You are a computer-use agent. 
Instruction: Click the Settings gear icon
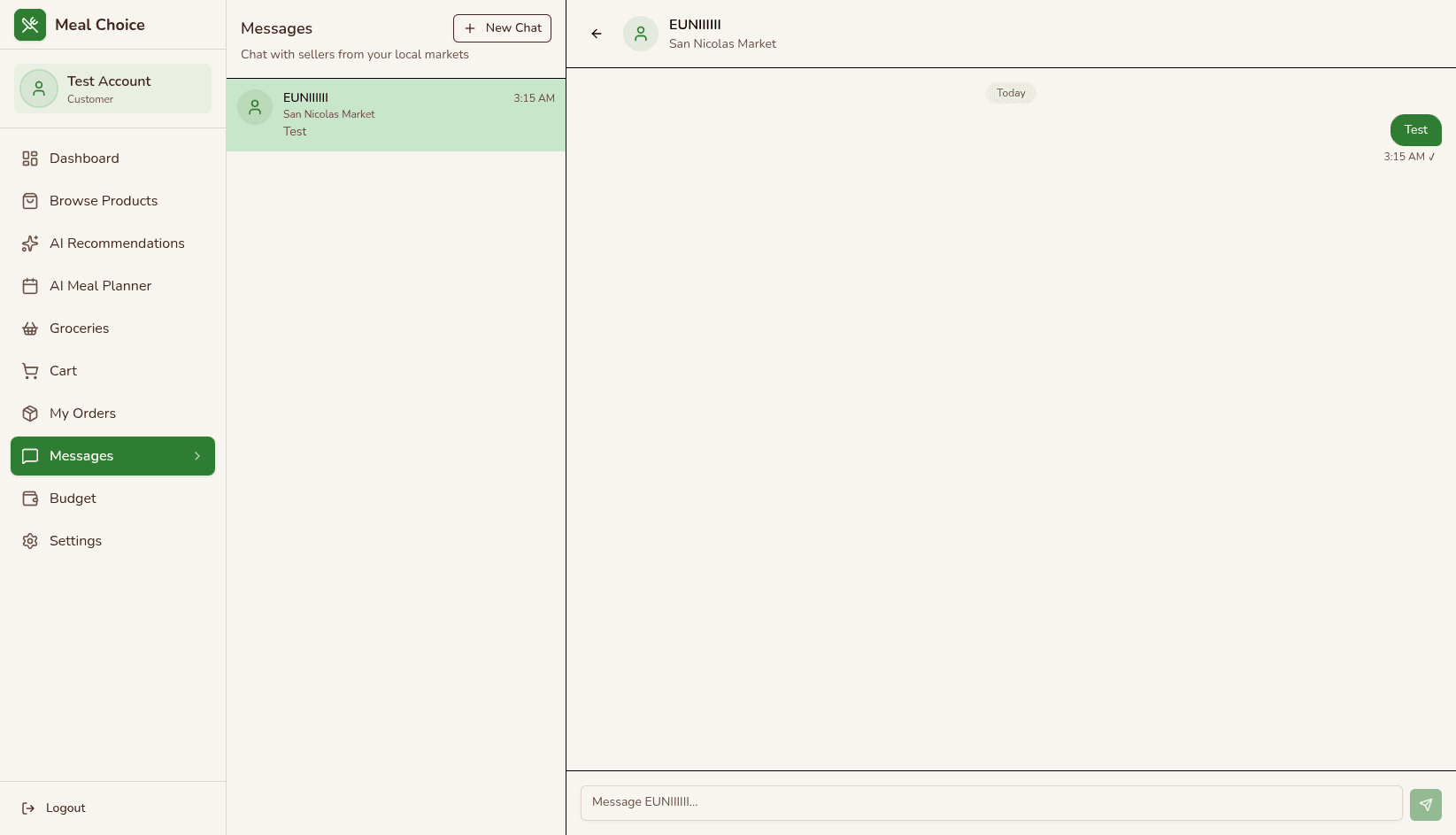(x=30, y=541)
